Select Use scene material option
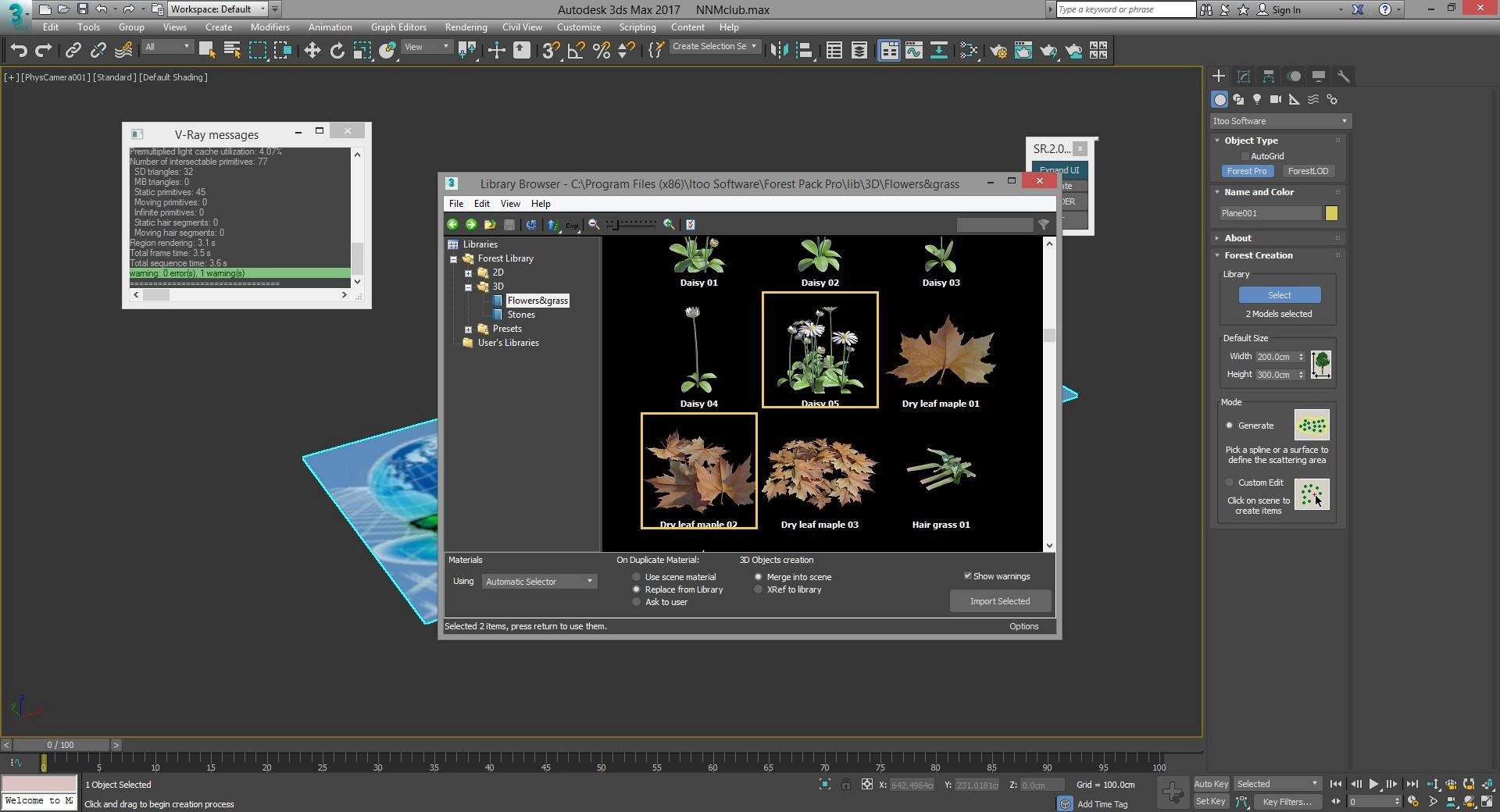 pos(637,577)
